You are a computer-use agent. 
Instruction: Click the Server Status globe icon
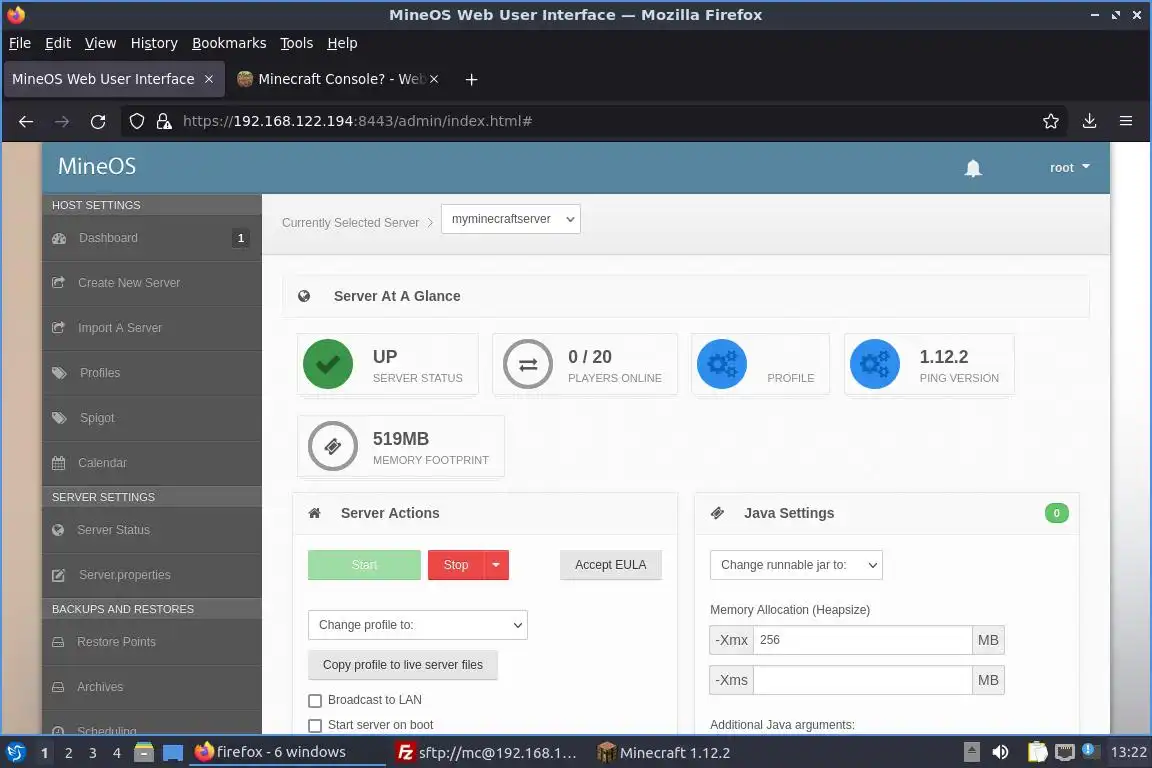click(58, 530)
